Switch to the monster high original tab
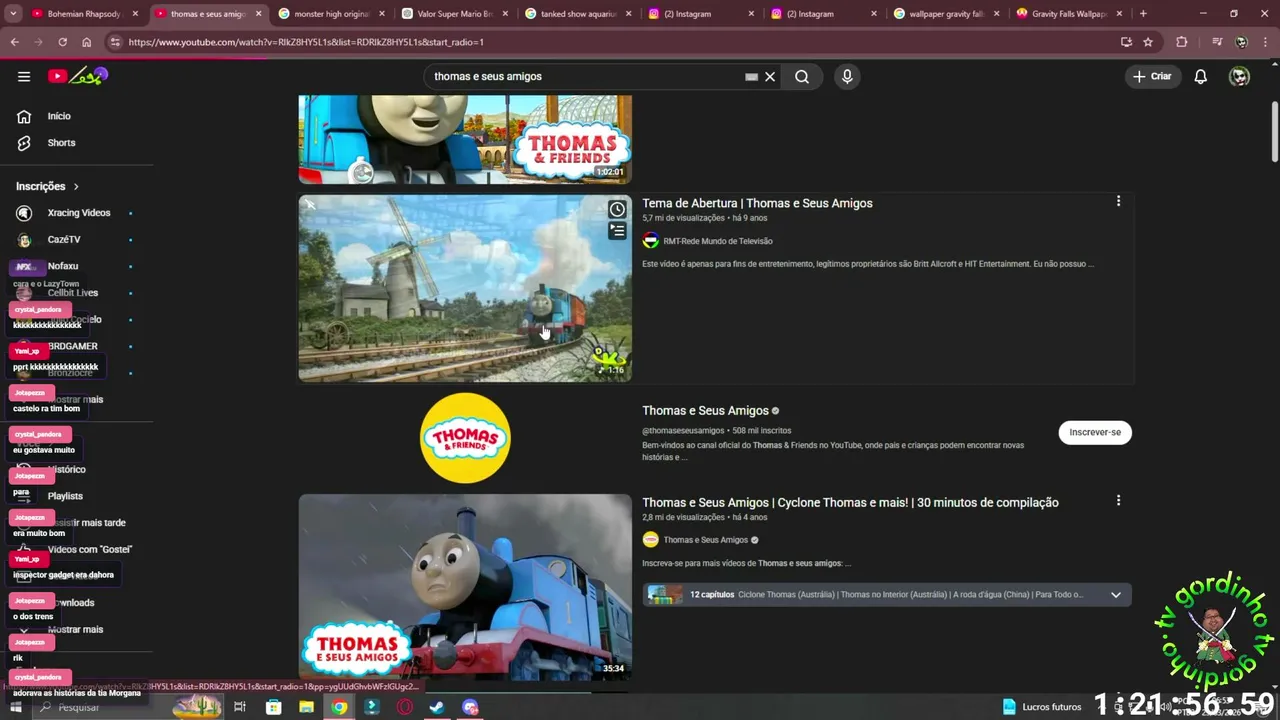Image resolution: width=1280 pixels, height=720 pixels. 330,14
